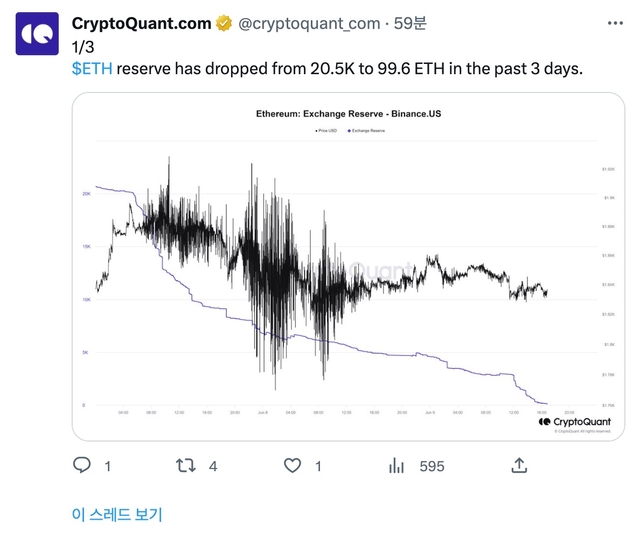Click the view count 595
Screen dimensions: 640x533
[x=432, y=465]
